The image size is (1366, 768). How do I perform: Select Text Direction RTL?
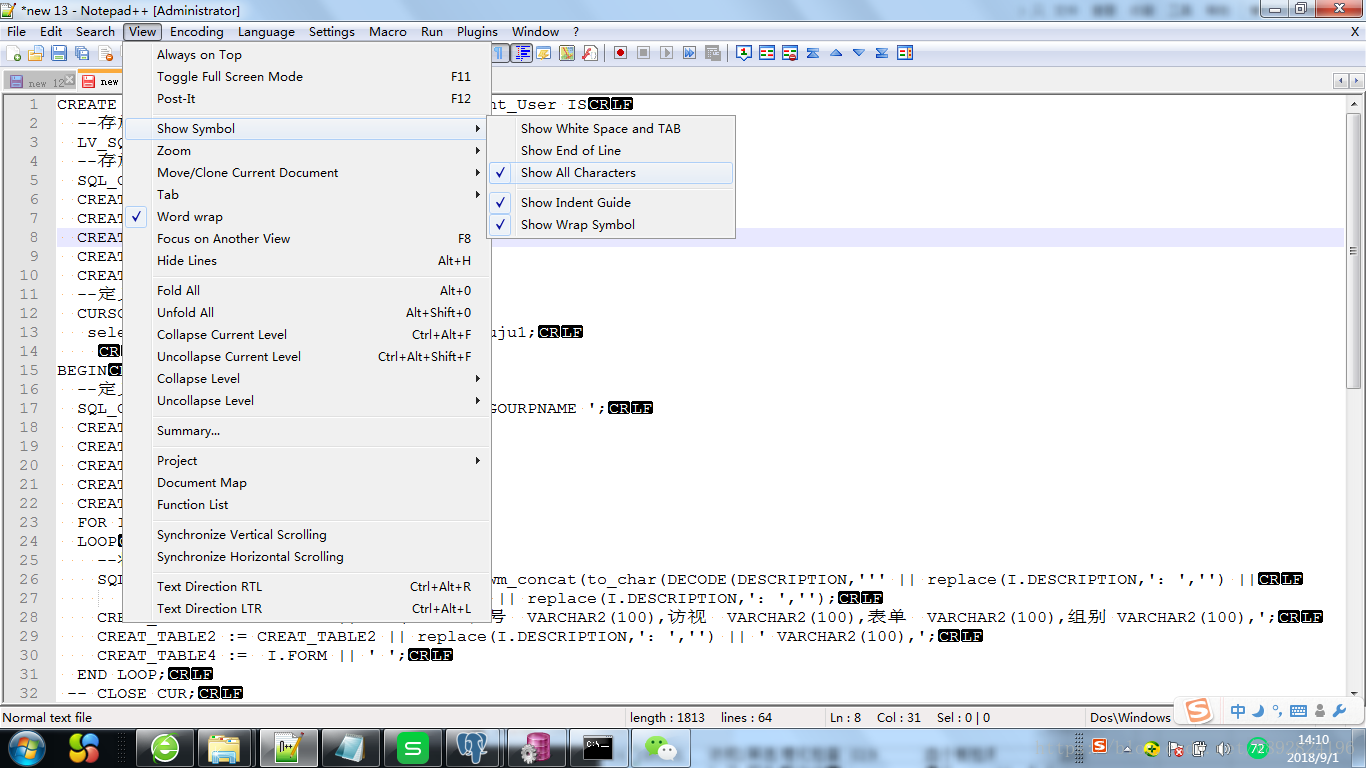point(308,586)
